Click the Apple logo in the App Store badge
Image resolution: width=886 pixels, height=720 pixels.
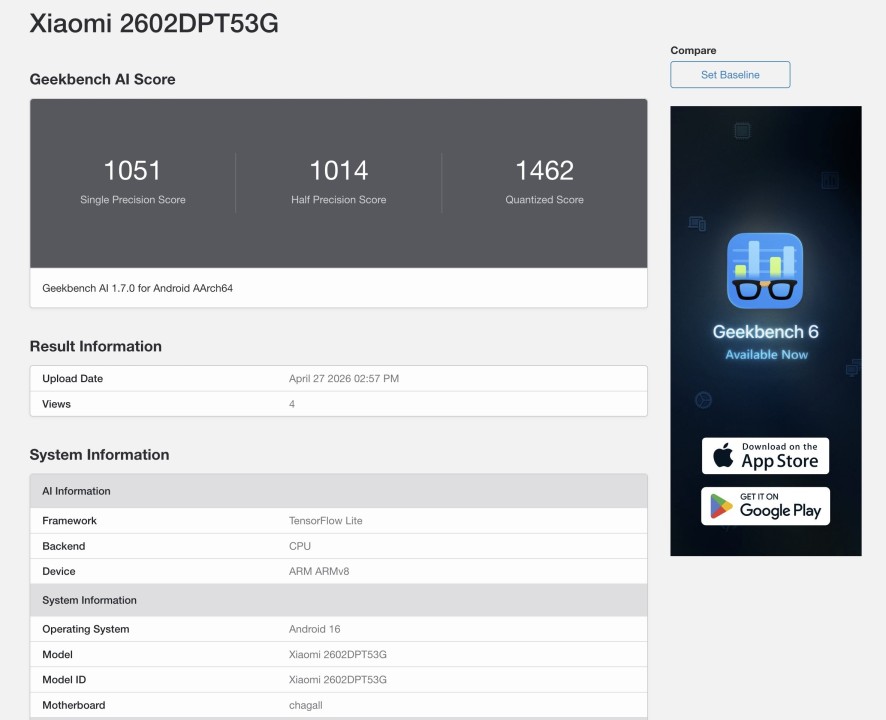(x=722, y=456)
